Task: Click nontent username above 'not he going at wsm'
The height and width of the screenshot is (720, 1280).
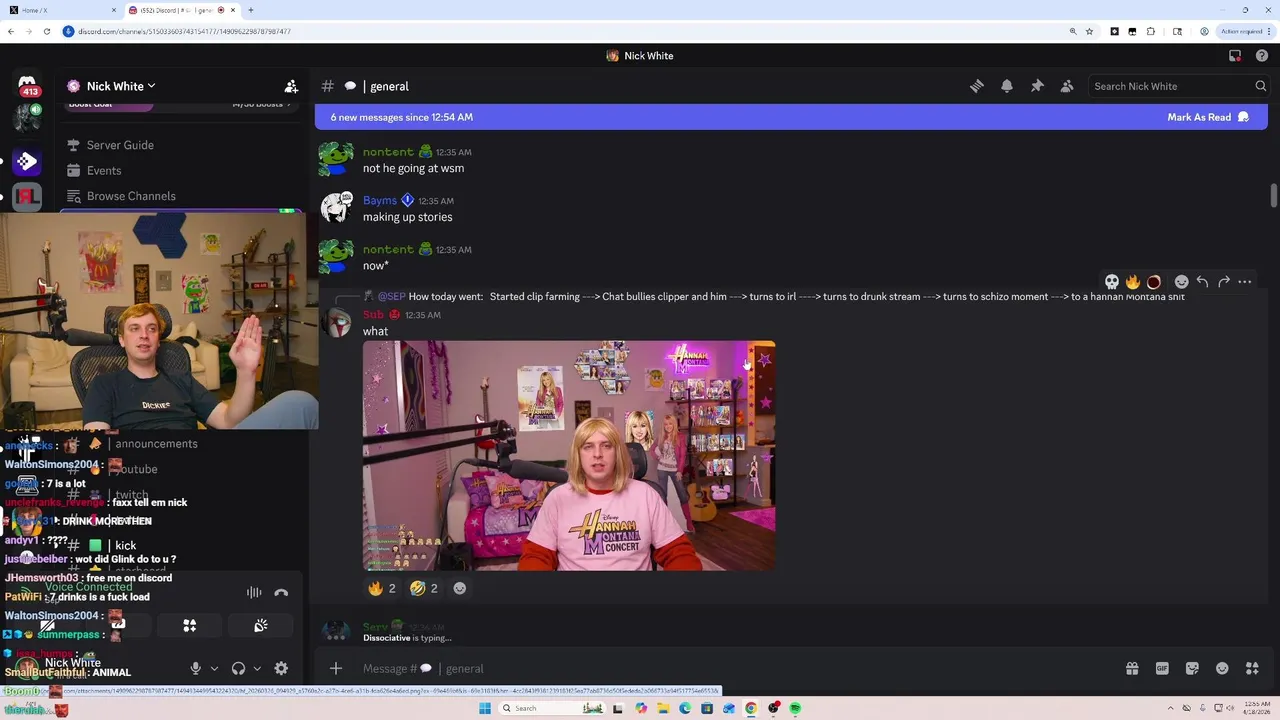Action: coord(388,152)
